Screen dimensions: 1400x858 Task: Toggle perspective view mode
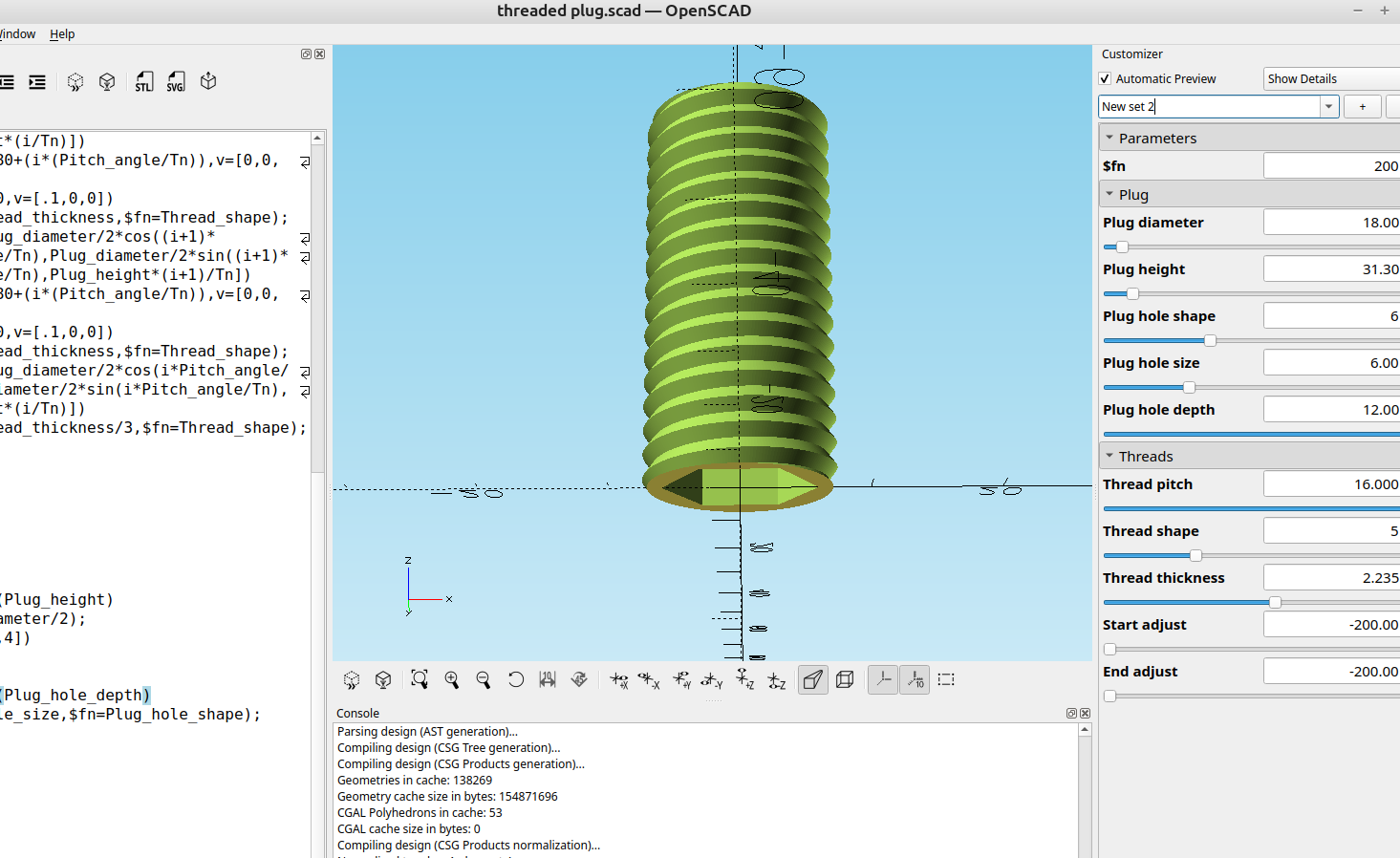point(812,679)
